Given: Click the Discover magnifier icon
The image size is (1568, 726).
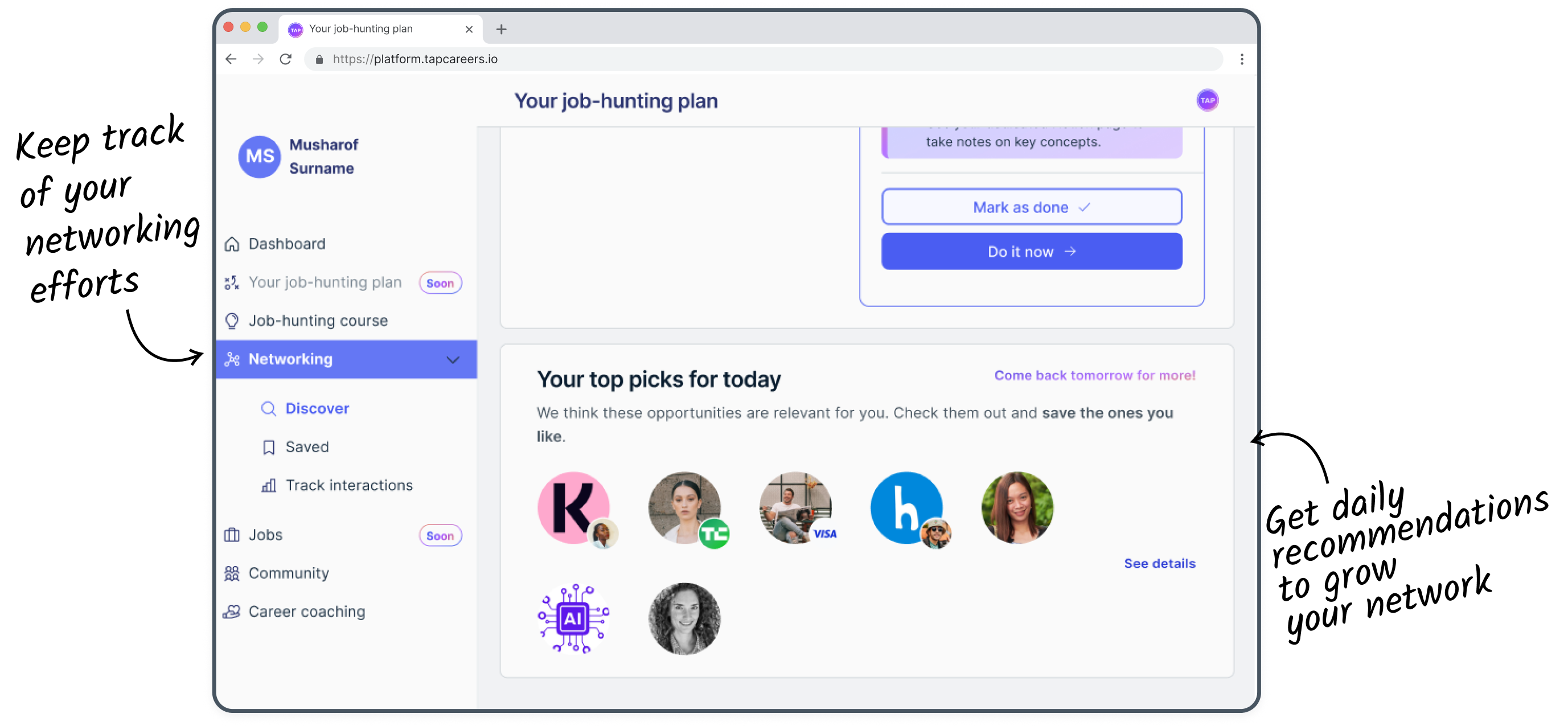Looking at the screenshot, I should click(x=268, y=409).
